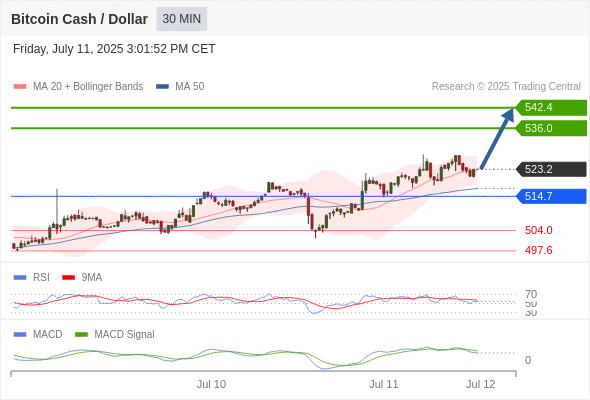Click the RSI legend swatch
This screenshot has height=400, width=590.
point(20,278)
